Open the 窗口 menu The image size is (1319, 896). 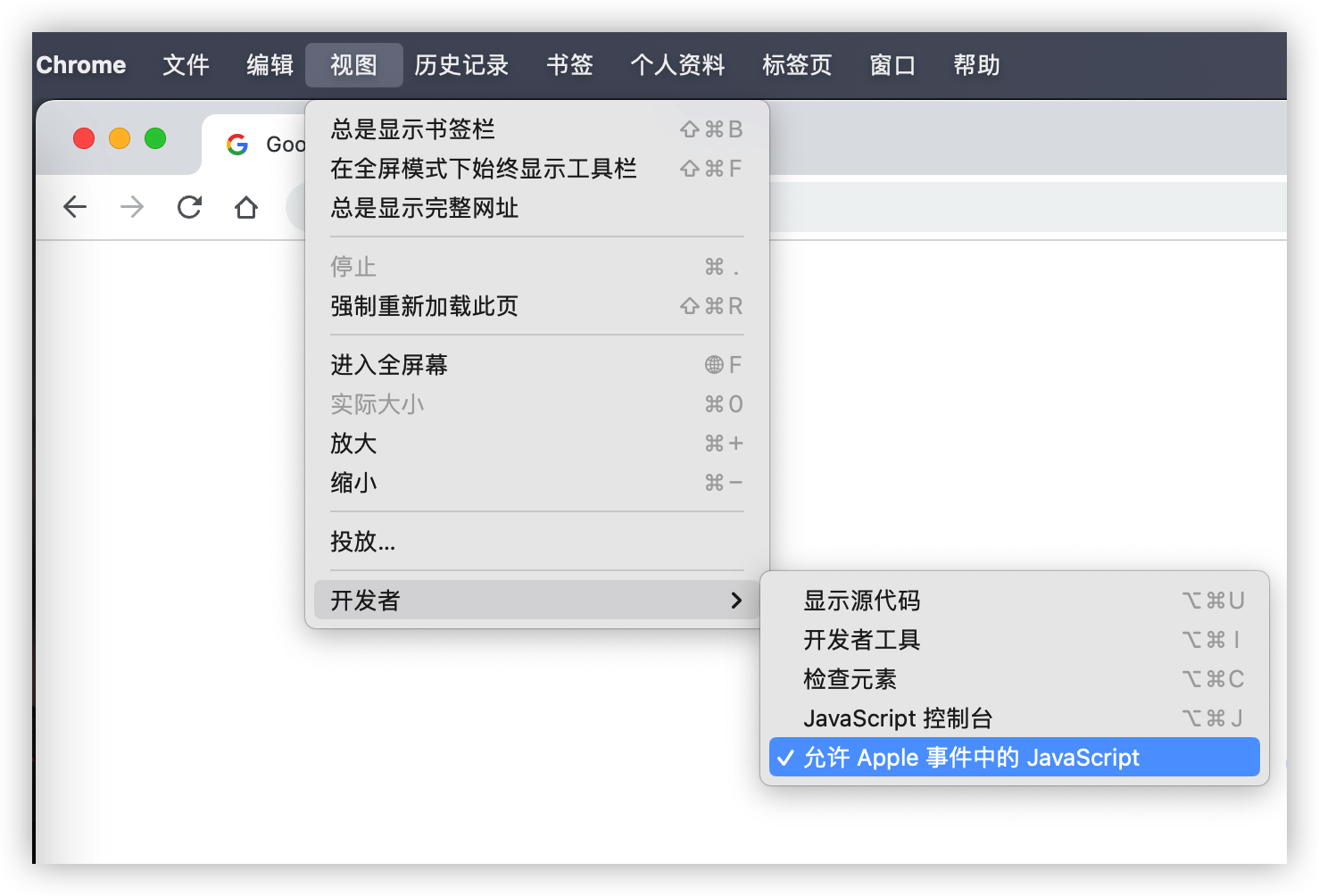tap(892, 65)
